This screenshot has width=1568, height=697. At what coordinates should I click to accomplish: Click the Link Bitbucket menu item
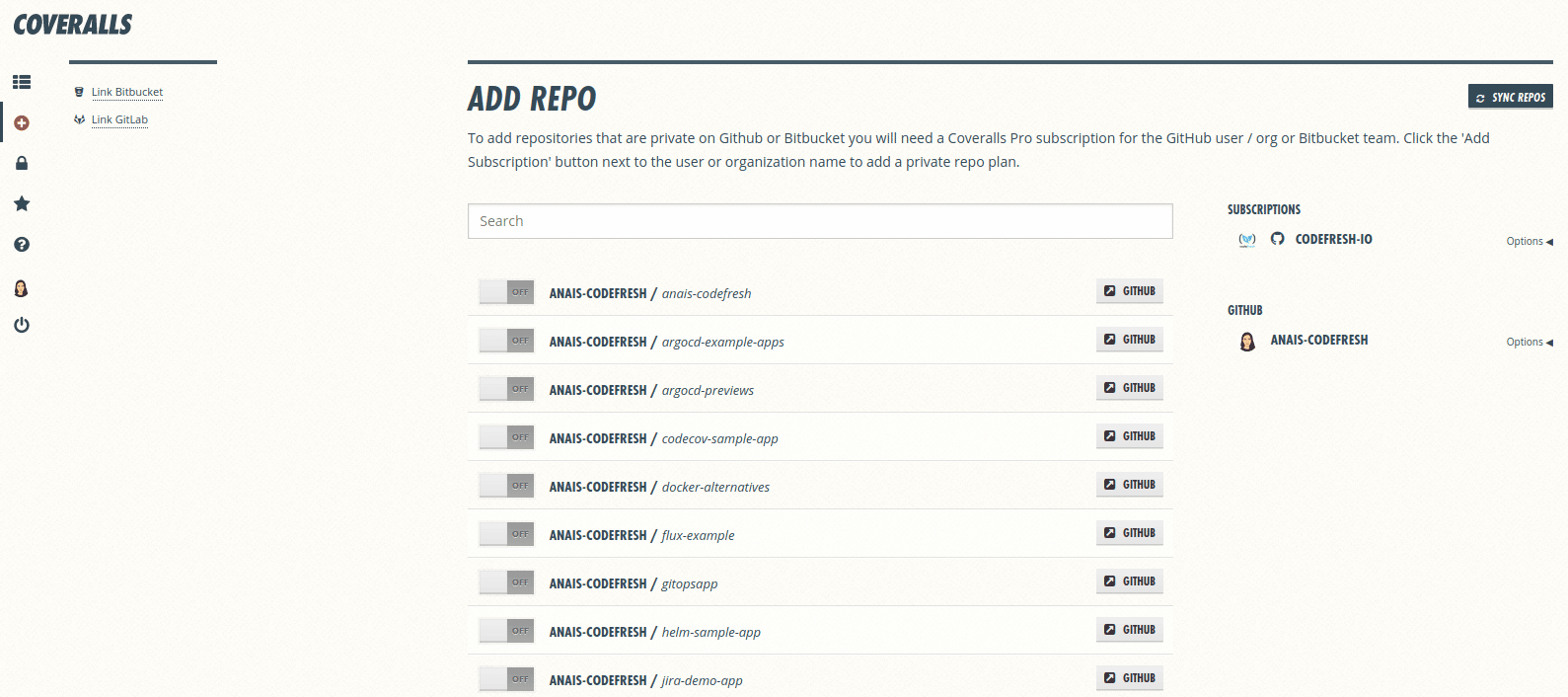pos(126,92)
